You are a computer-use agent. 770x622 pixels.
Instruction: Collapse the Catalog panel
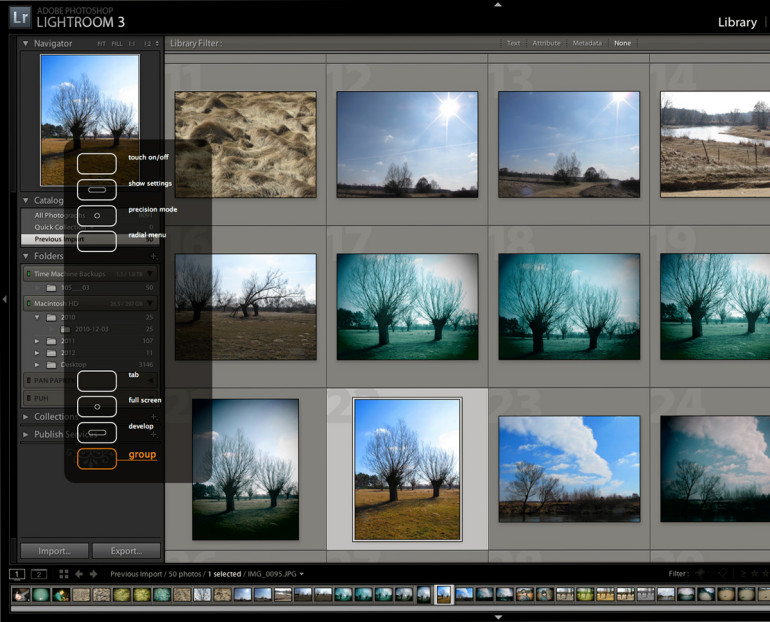[x=26, y=200]
